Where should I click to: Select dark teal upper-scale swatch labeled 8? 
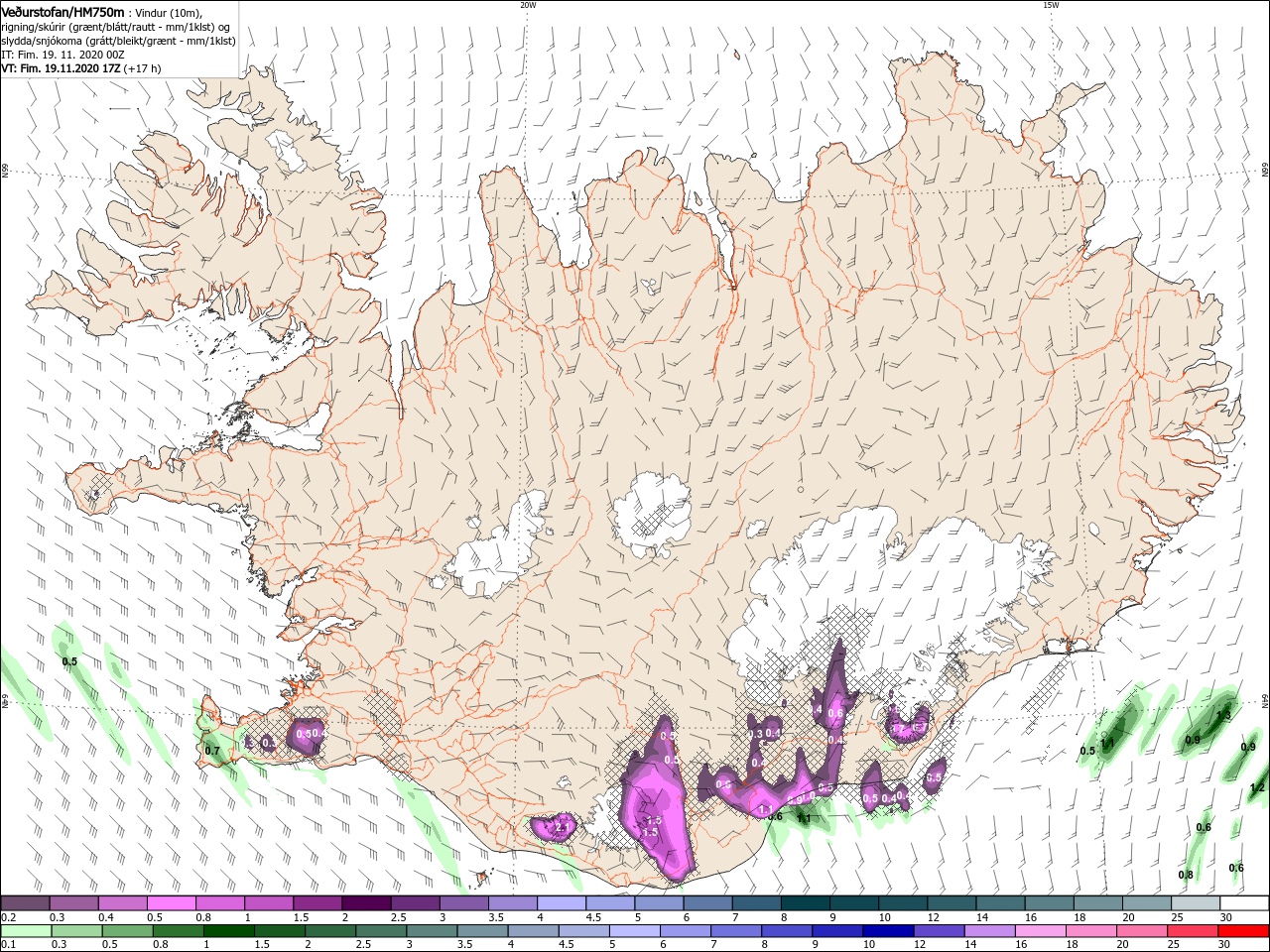[805, 903]
